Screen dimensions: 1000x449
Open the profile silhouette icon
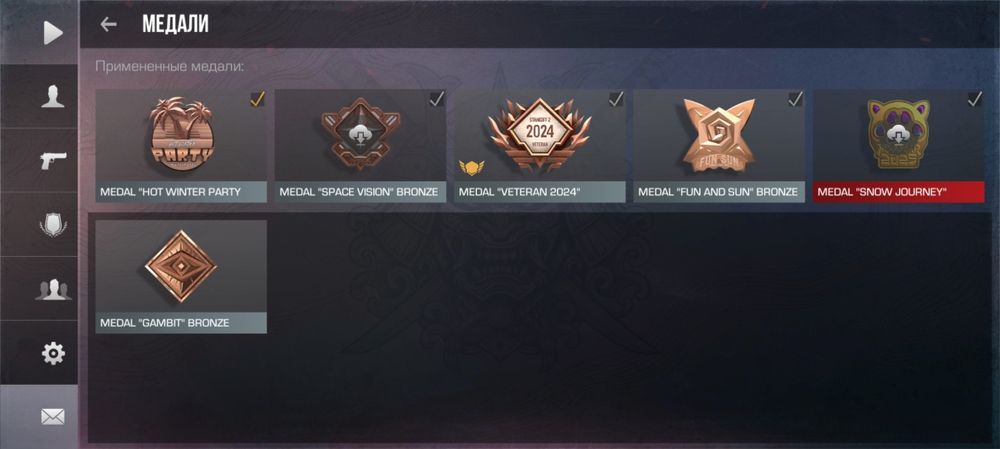pos(53,96)
